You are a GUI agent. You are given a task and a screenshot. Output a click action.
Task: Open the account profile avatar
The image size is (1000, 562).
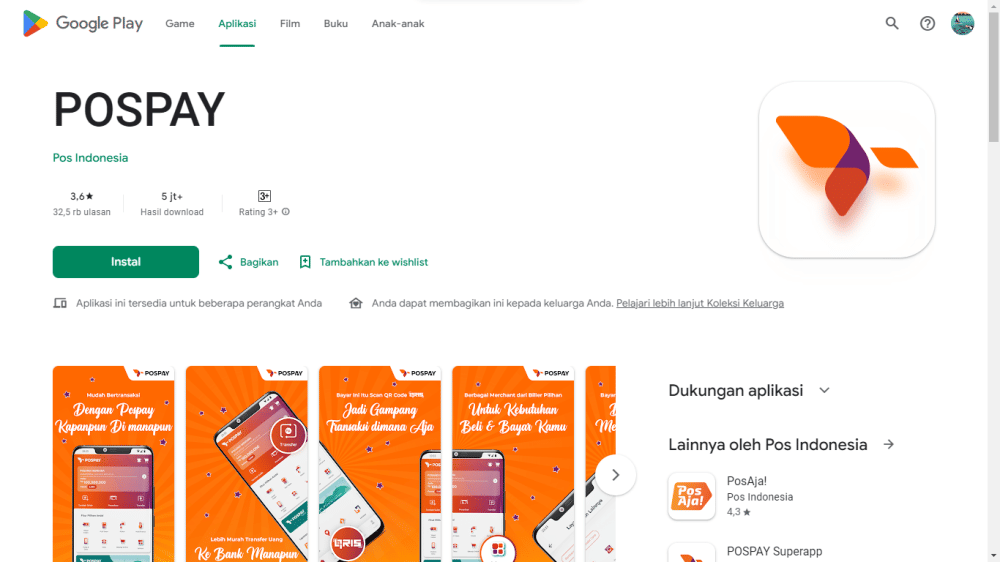coord(962,24)
